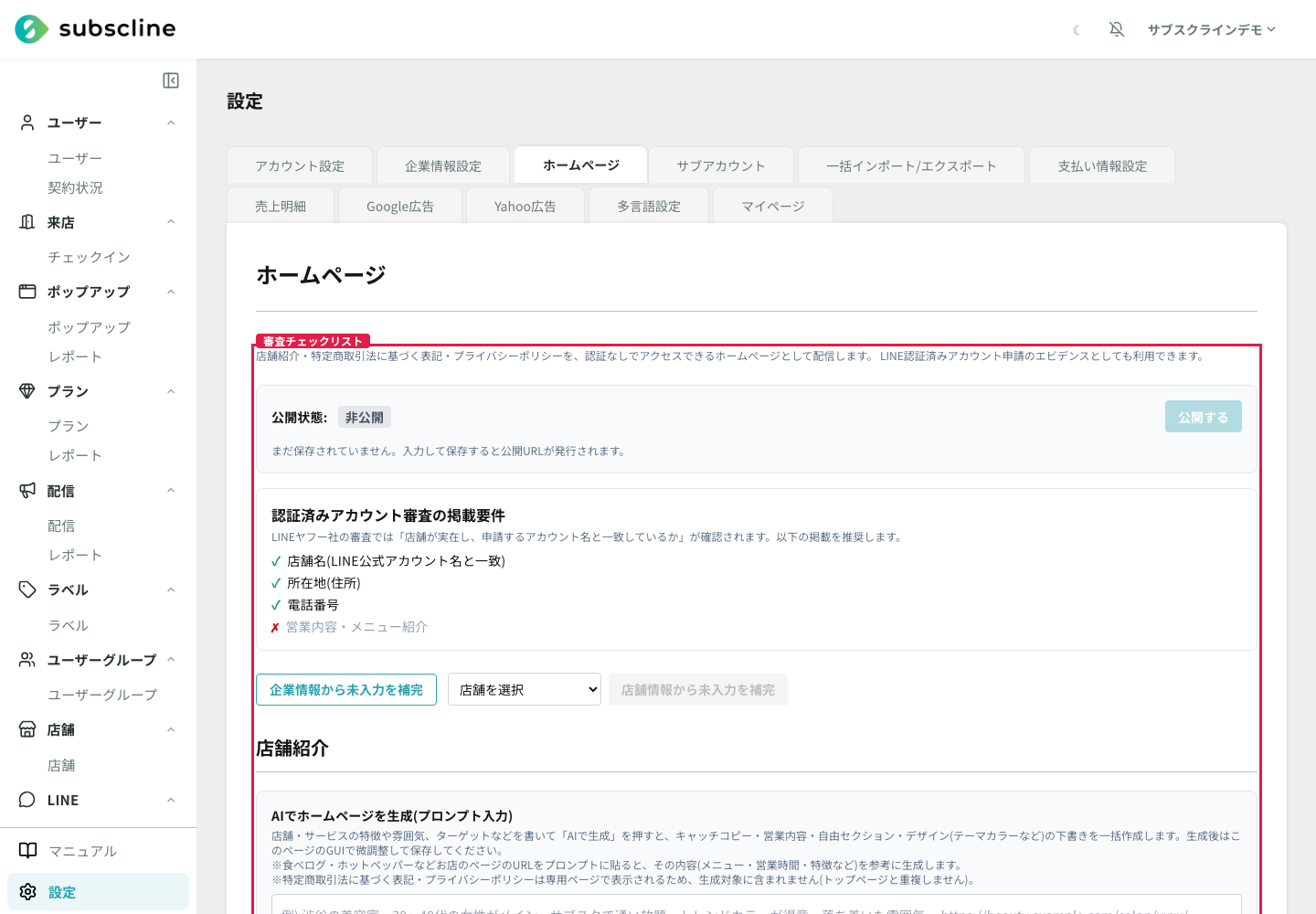
Task: Open チェックイン in sidebar
Action: [x=90, y=257]
